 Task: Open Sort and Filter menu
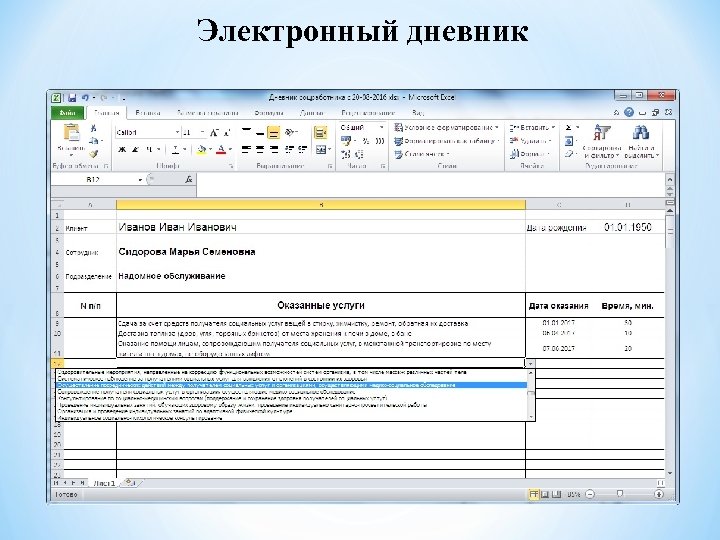pyautogui.click(x=602, y=141)
